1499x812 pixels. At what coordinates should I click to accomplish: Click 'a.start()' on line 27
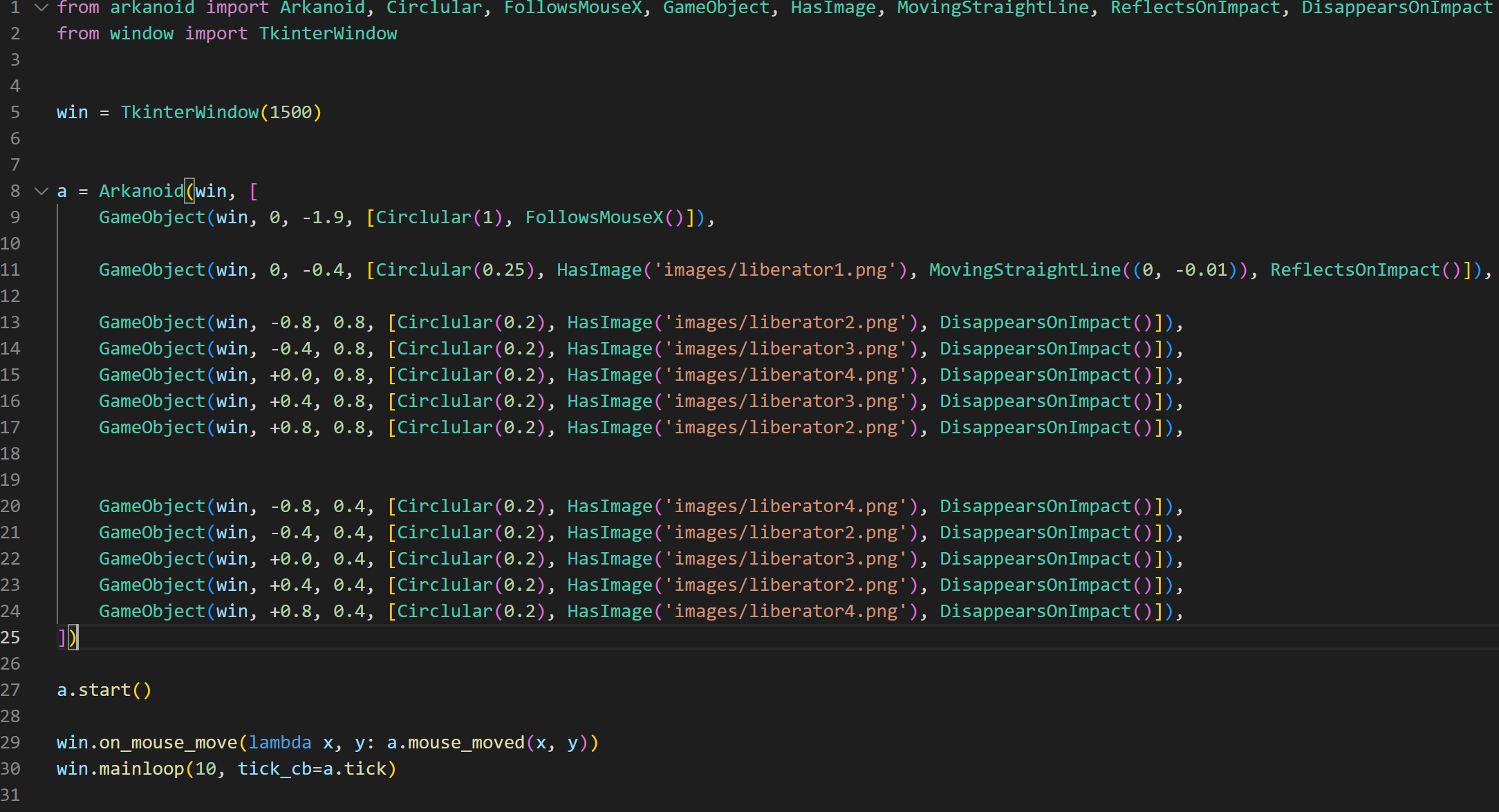coord(104,690)
